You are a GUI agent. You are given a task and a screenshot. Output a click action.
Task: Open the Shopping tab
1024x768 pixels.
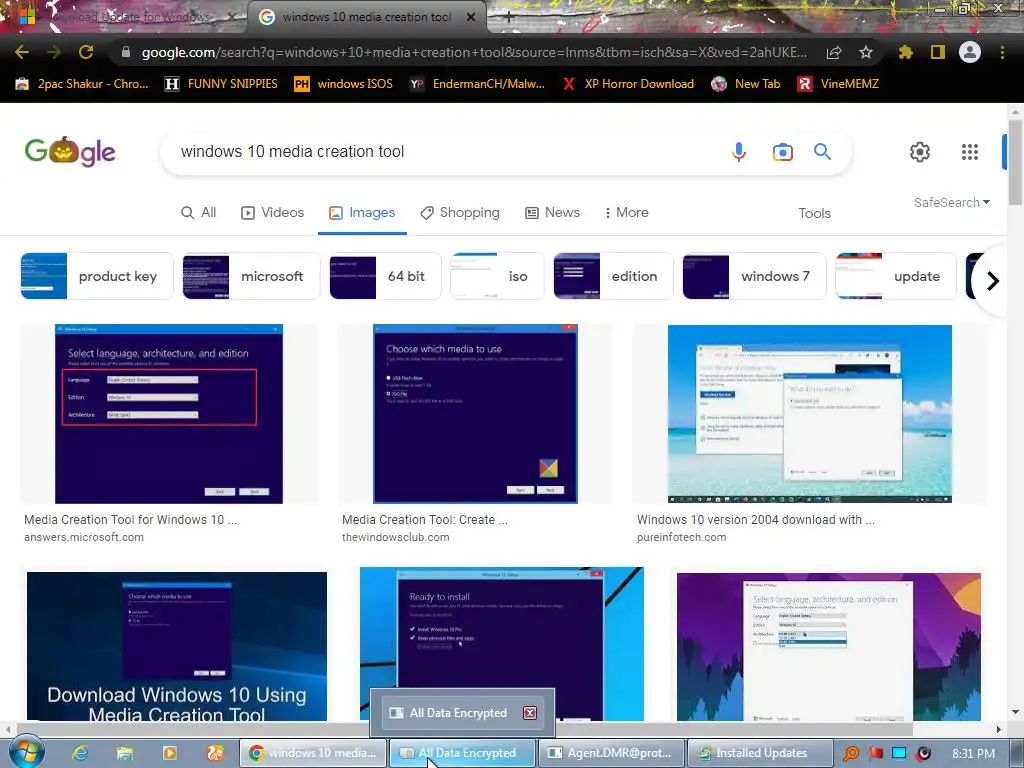coord(460,212)
